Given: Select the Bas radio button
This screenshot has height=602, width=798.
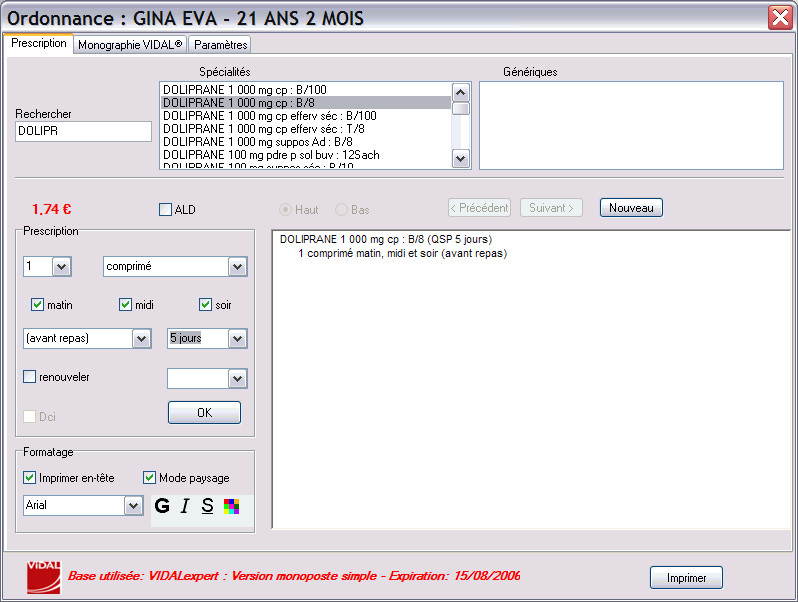Looking at the screenshot, I should (341, 210).
